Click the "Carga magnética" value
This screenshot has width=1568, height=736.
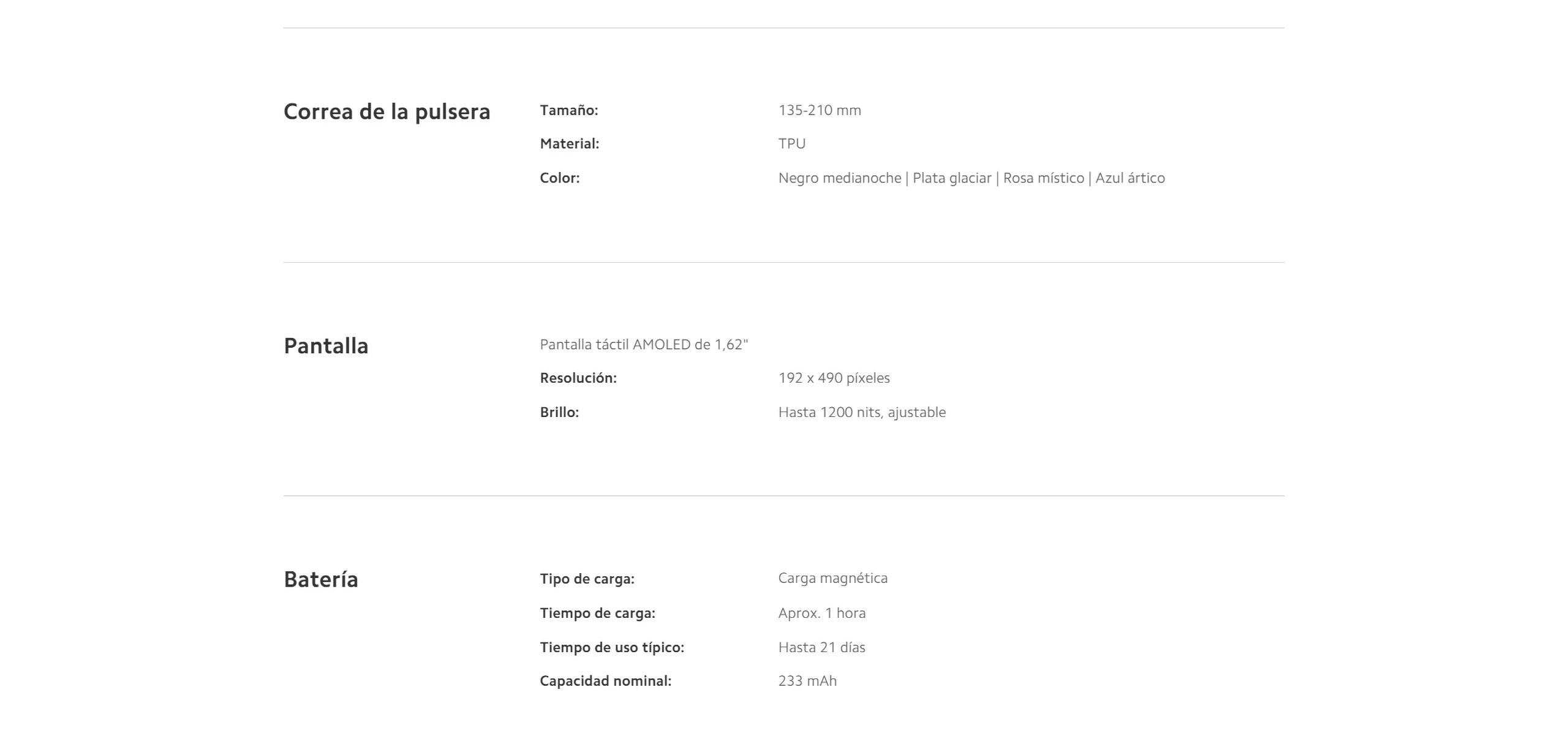point(832,579)
